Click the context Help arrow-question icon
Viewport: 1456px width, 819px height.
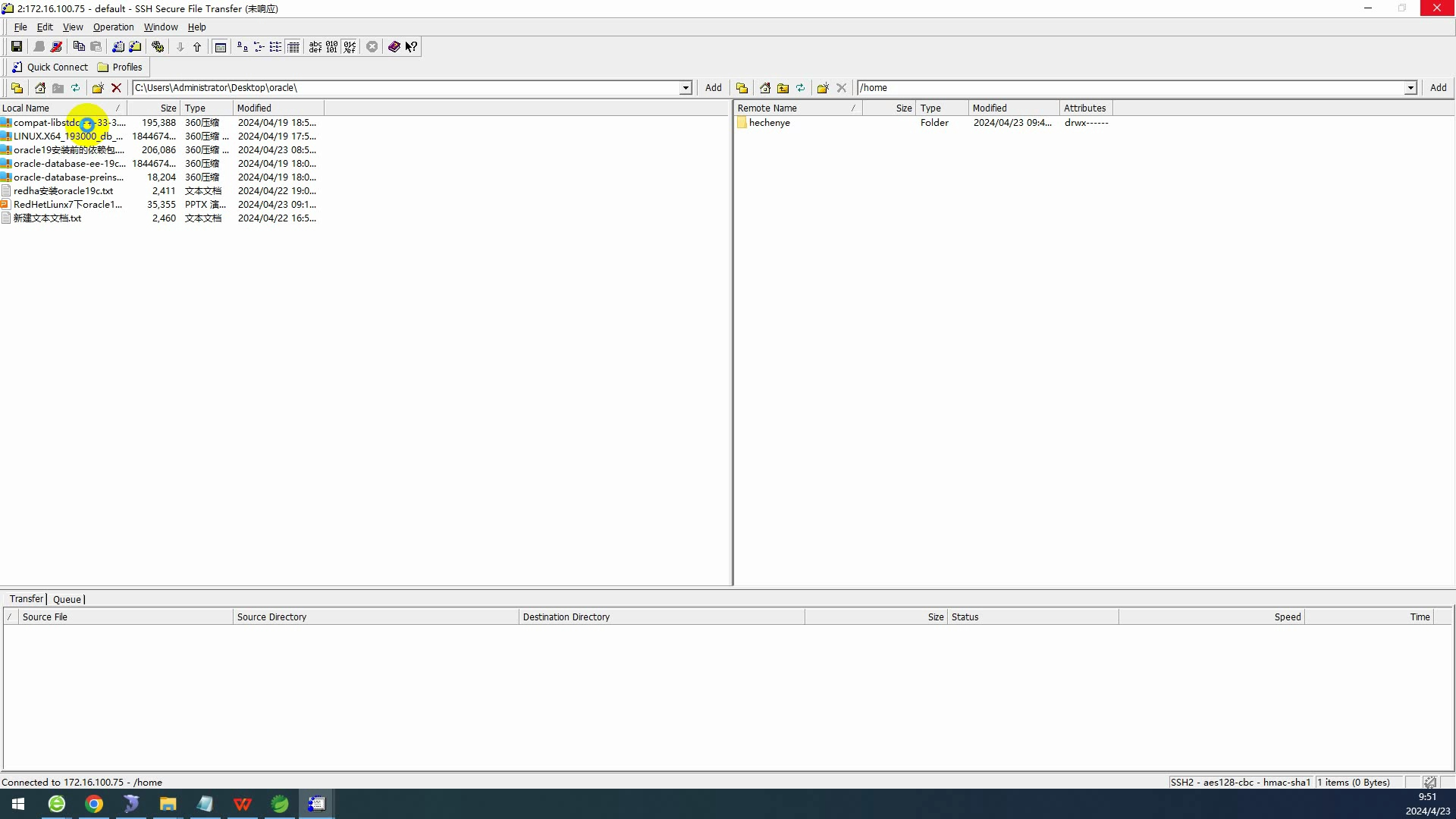[x=411, y=47]
